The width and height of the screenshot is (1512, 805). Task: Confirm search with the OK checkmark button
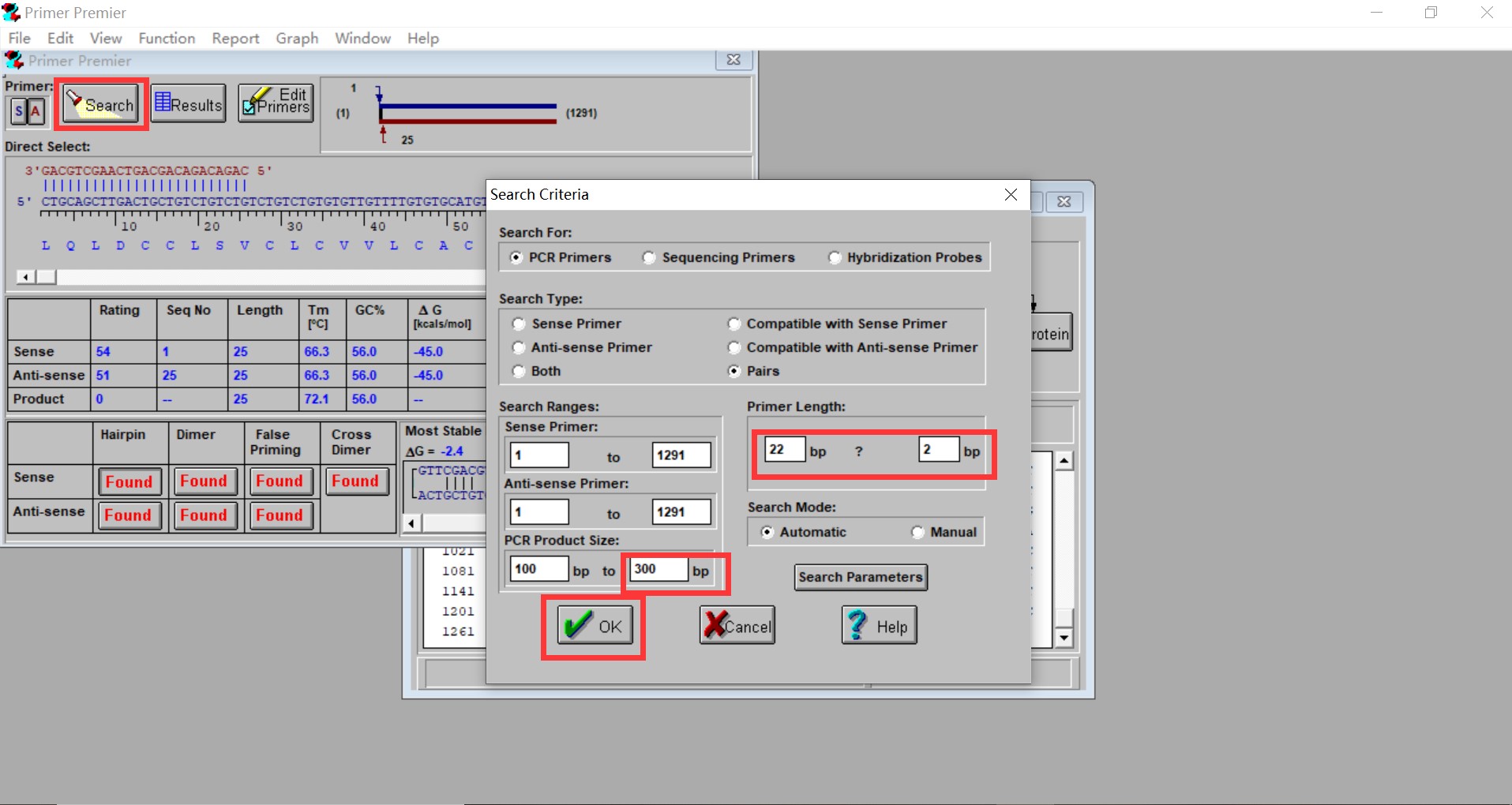point(595,626)
